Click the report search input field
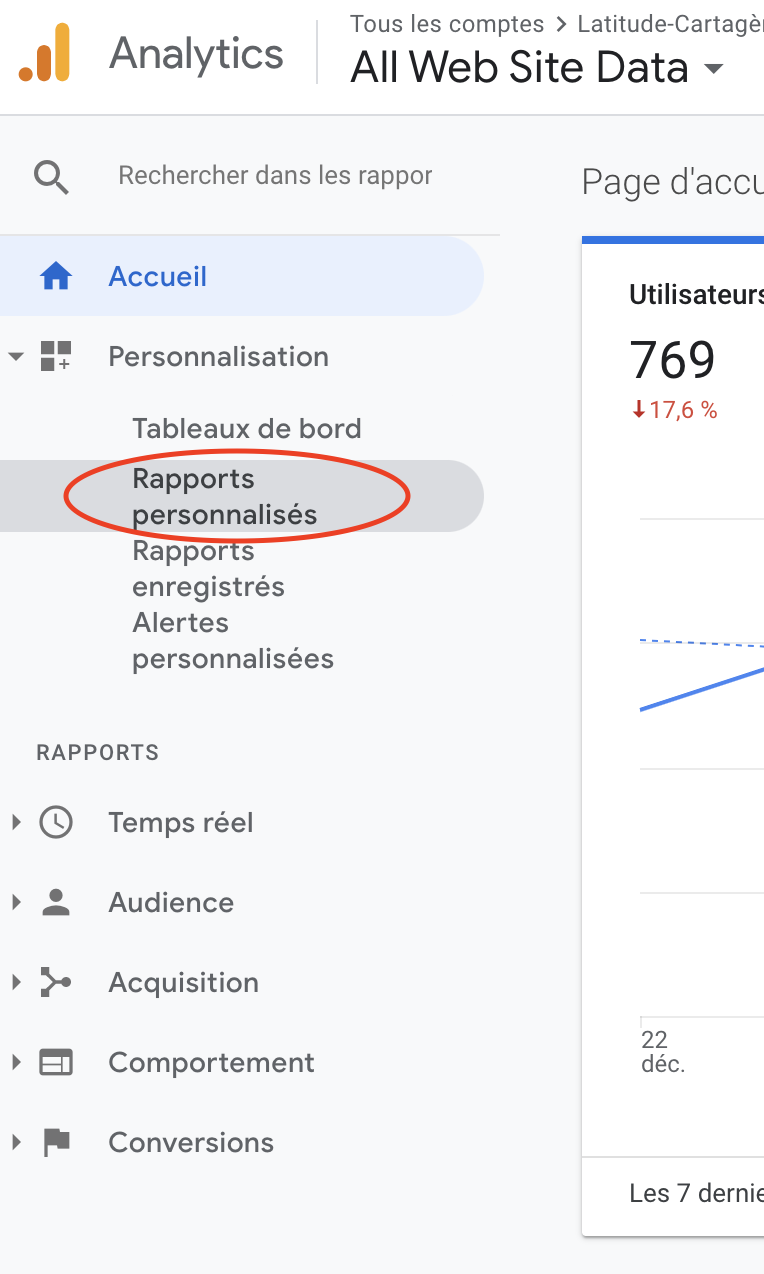The height and width of the screenshot is (1274, 764). pyautogui.click(x=275, y=176)
